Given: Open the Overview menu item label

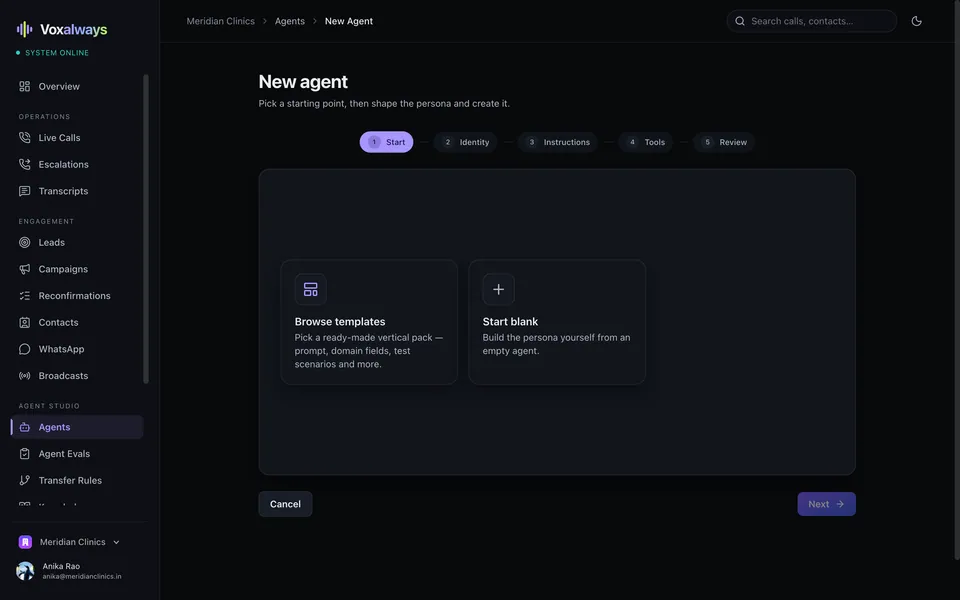Looking at the screenshot, I should pyautogui.click(x=59, y=86).
